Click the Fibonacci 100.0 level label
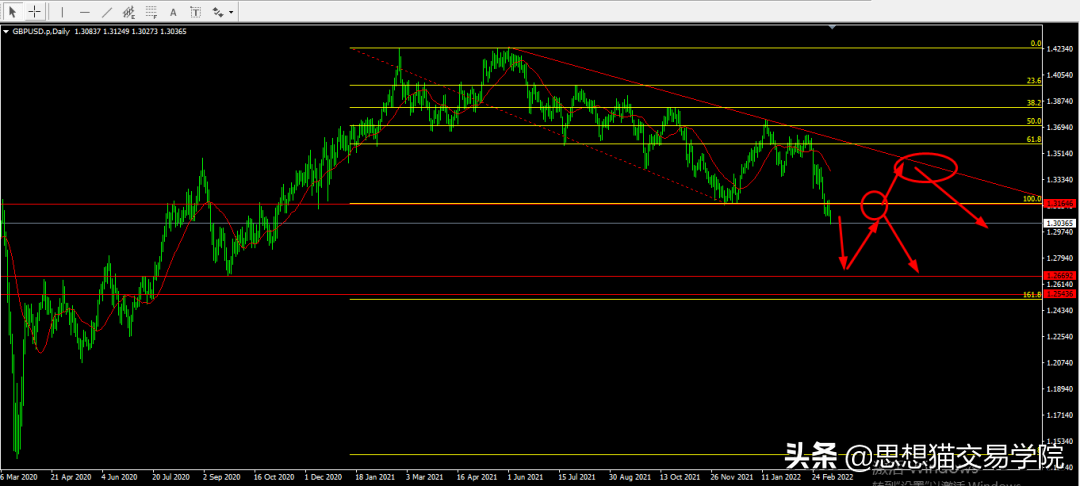The height and width of the screenshot is (486, 1080). click(1032, 199)
